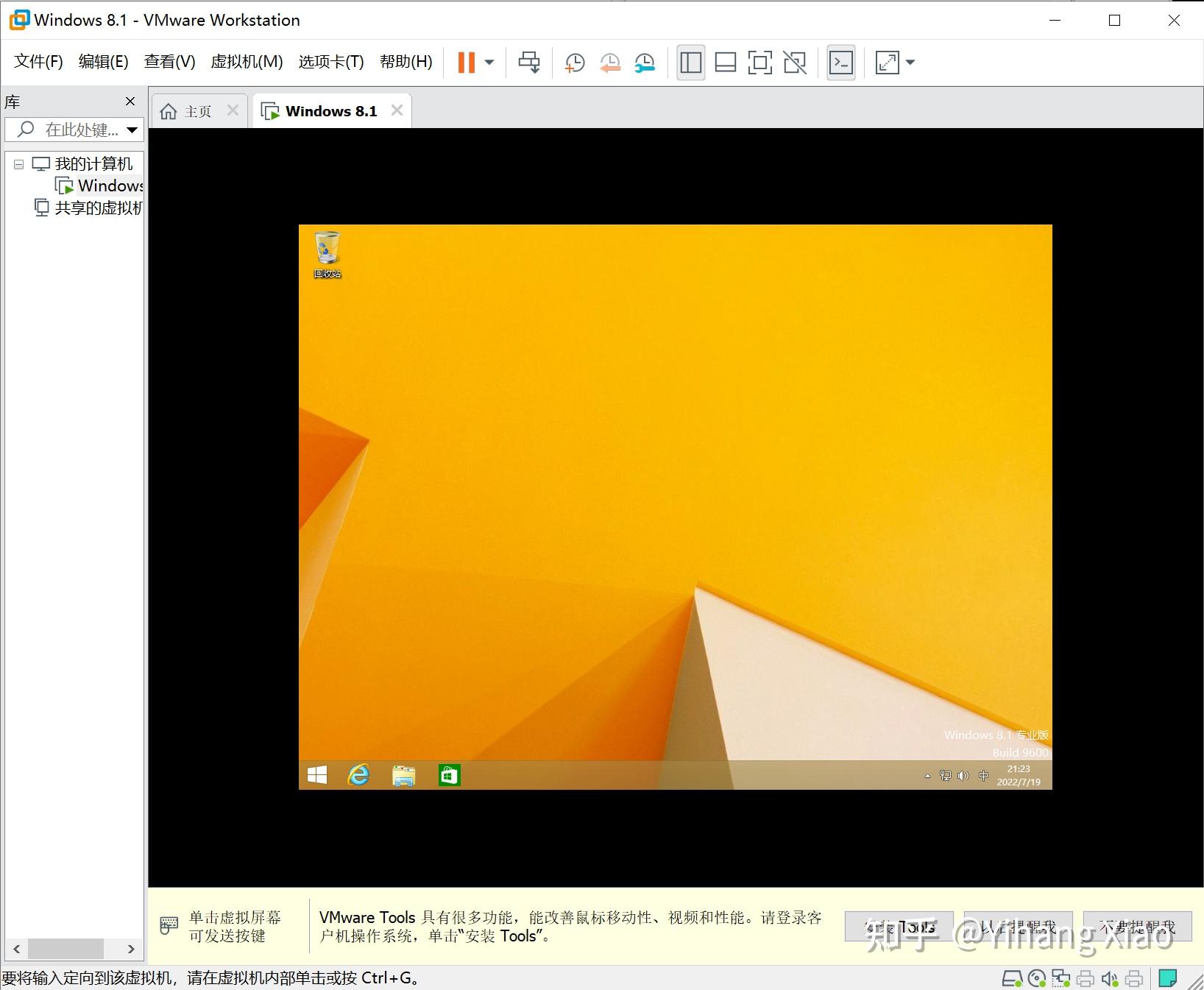1204x990 pixels.
Task: Click the library scrollbar left arrow
Action: point(16,949)
